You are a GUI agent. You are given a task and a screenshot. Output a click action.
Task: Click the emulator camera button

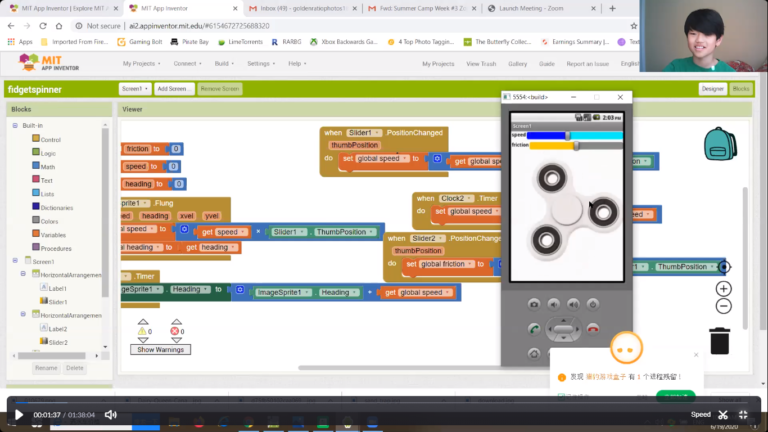tap(534, 304)
